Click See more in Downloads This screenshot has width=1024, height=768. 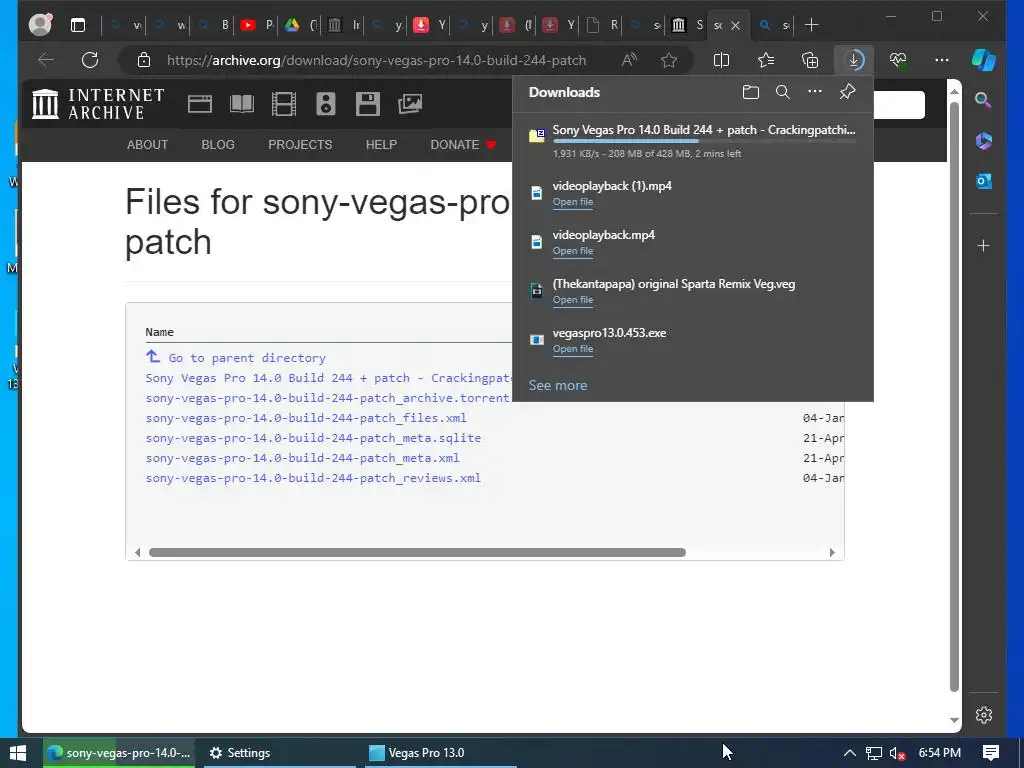558,385
